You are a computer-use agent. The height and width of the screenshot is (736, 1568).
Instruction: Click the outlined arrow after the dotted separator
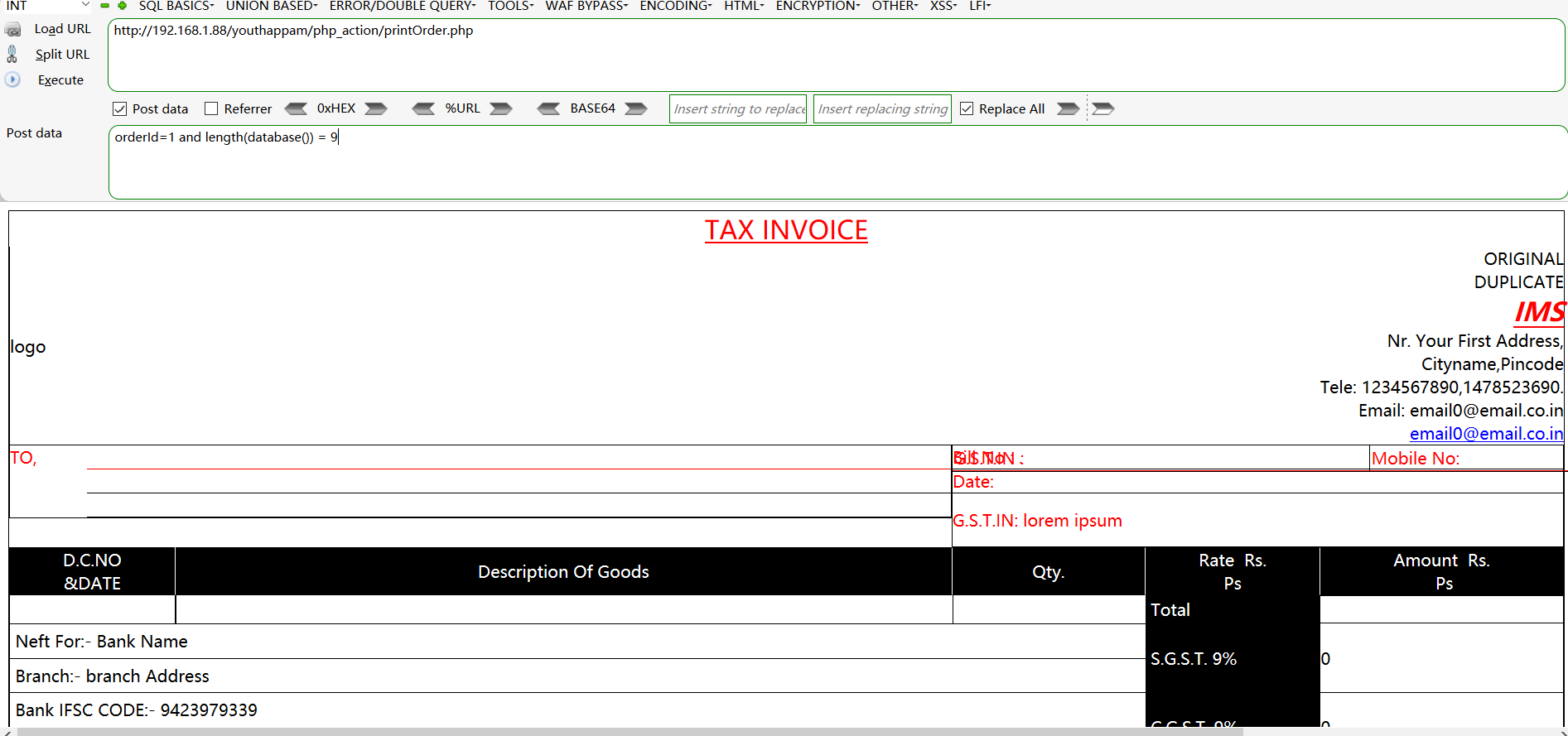point(1103,108)
